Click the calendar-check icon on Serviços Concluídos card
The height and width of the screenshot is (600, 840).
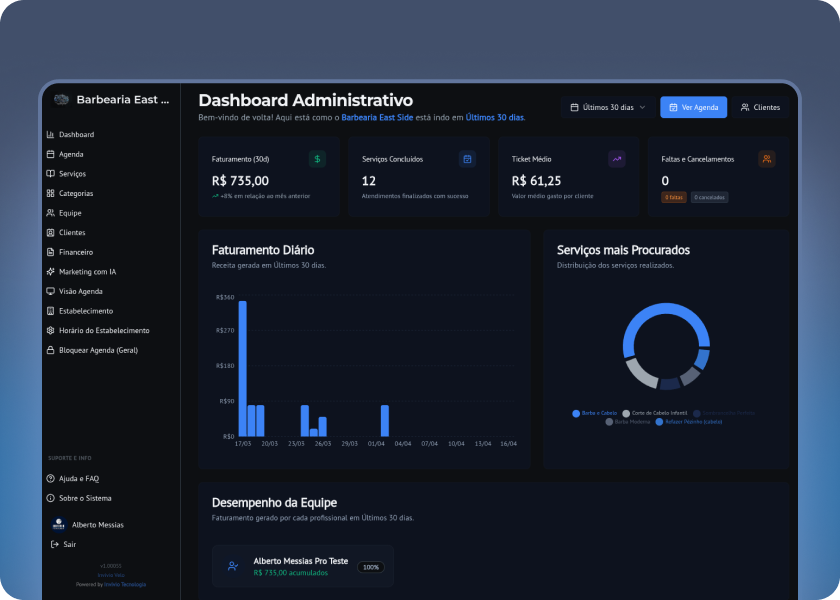[x=467, y=159]
